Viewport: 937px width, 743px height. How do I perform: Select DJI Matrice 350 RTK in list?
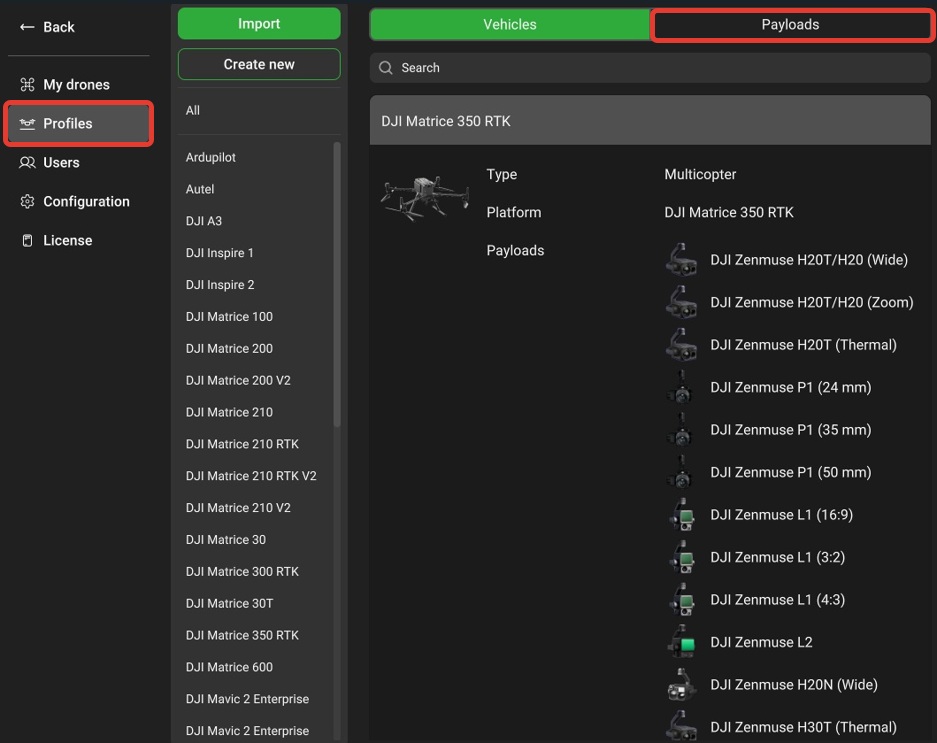click(242, 635)
